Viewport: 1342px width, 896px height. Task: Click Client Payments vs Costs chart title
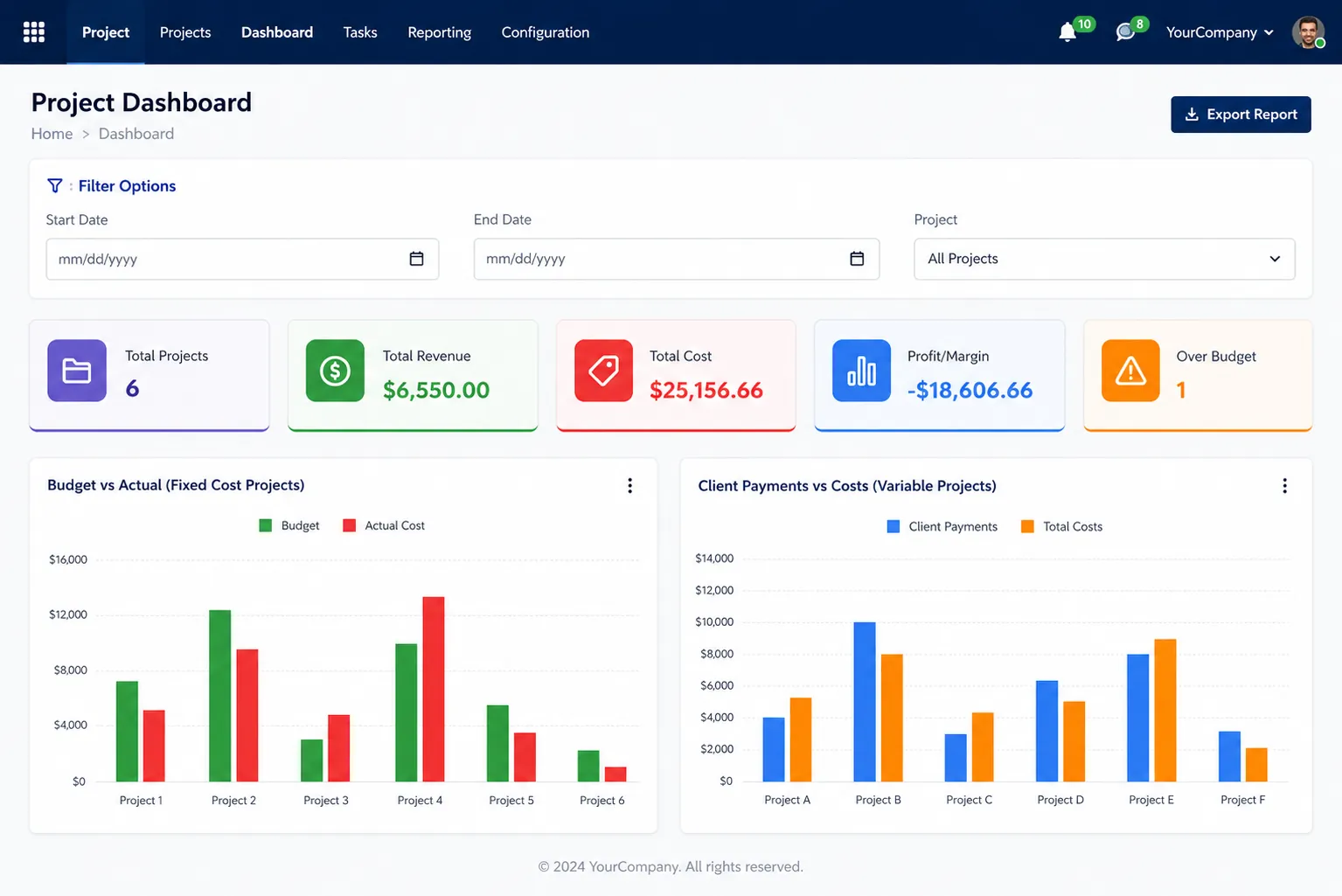point(847,486)
